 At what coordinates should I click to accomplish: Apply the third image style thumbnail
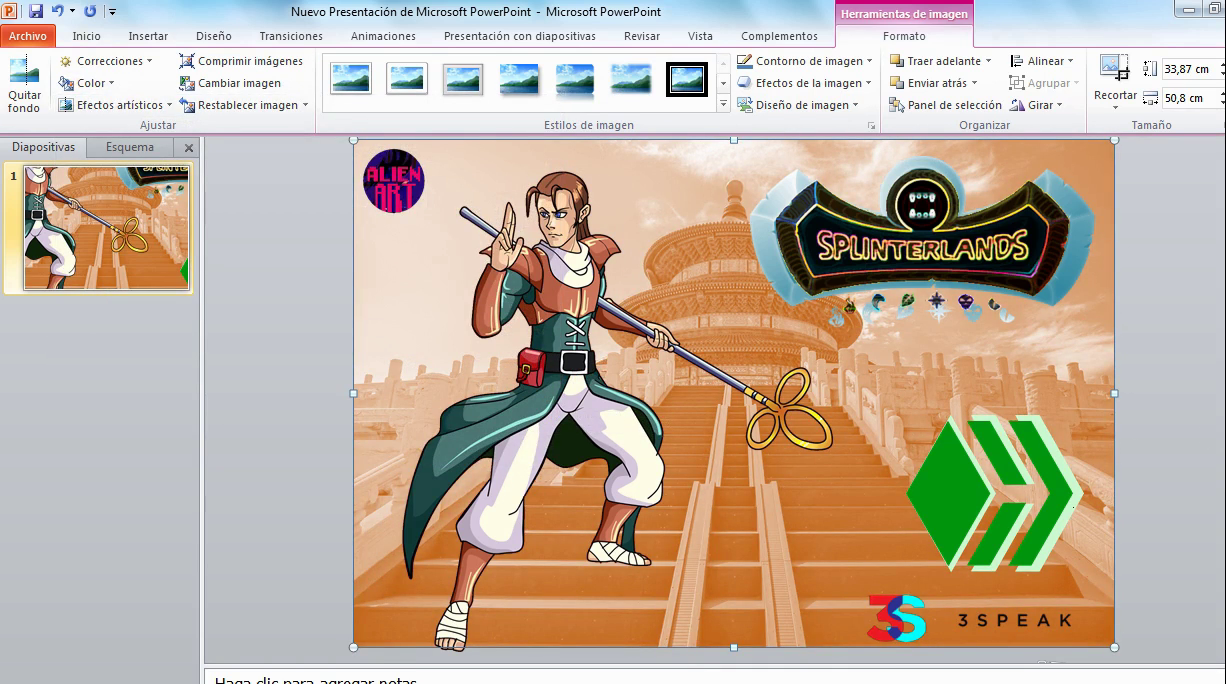coord(463,78)
